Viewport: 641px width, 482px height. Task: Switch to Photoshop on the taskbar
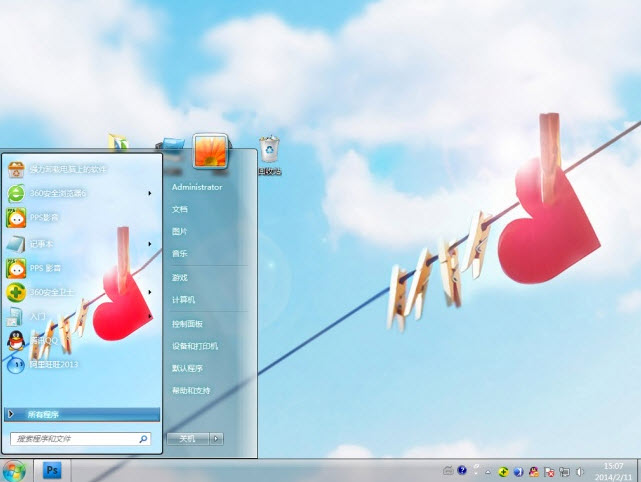pyautogui.click(x=52, y=471)
